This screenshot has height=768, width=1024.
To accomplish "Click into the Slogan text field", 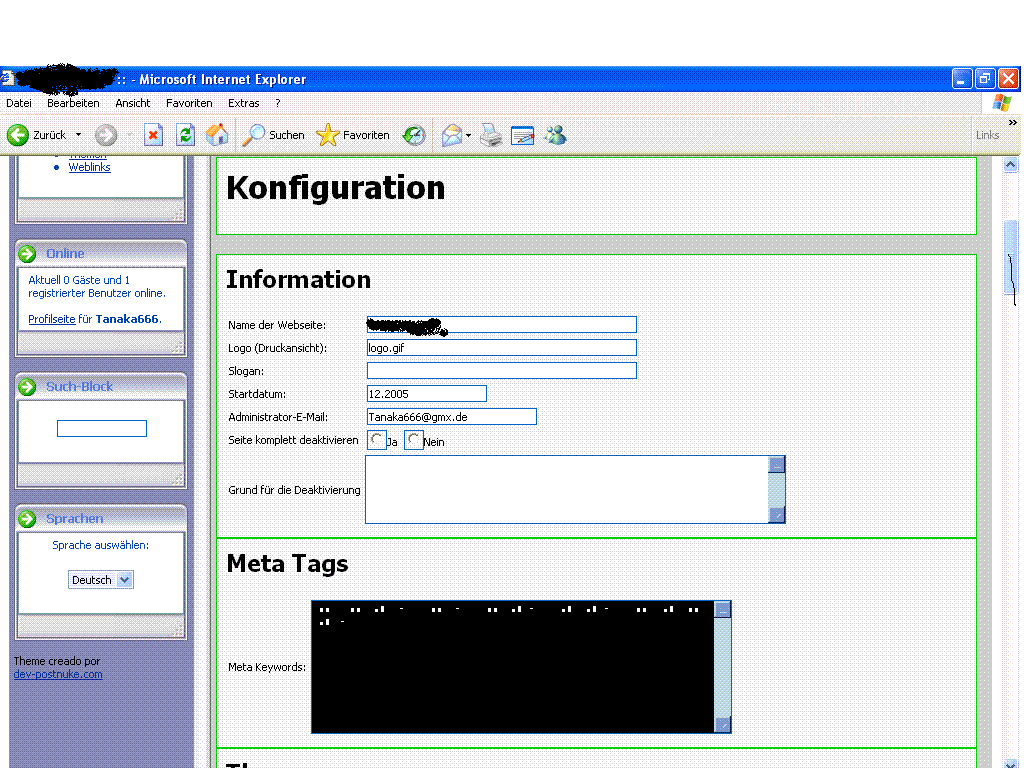I will (501, 371).
